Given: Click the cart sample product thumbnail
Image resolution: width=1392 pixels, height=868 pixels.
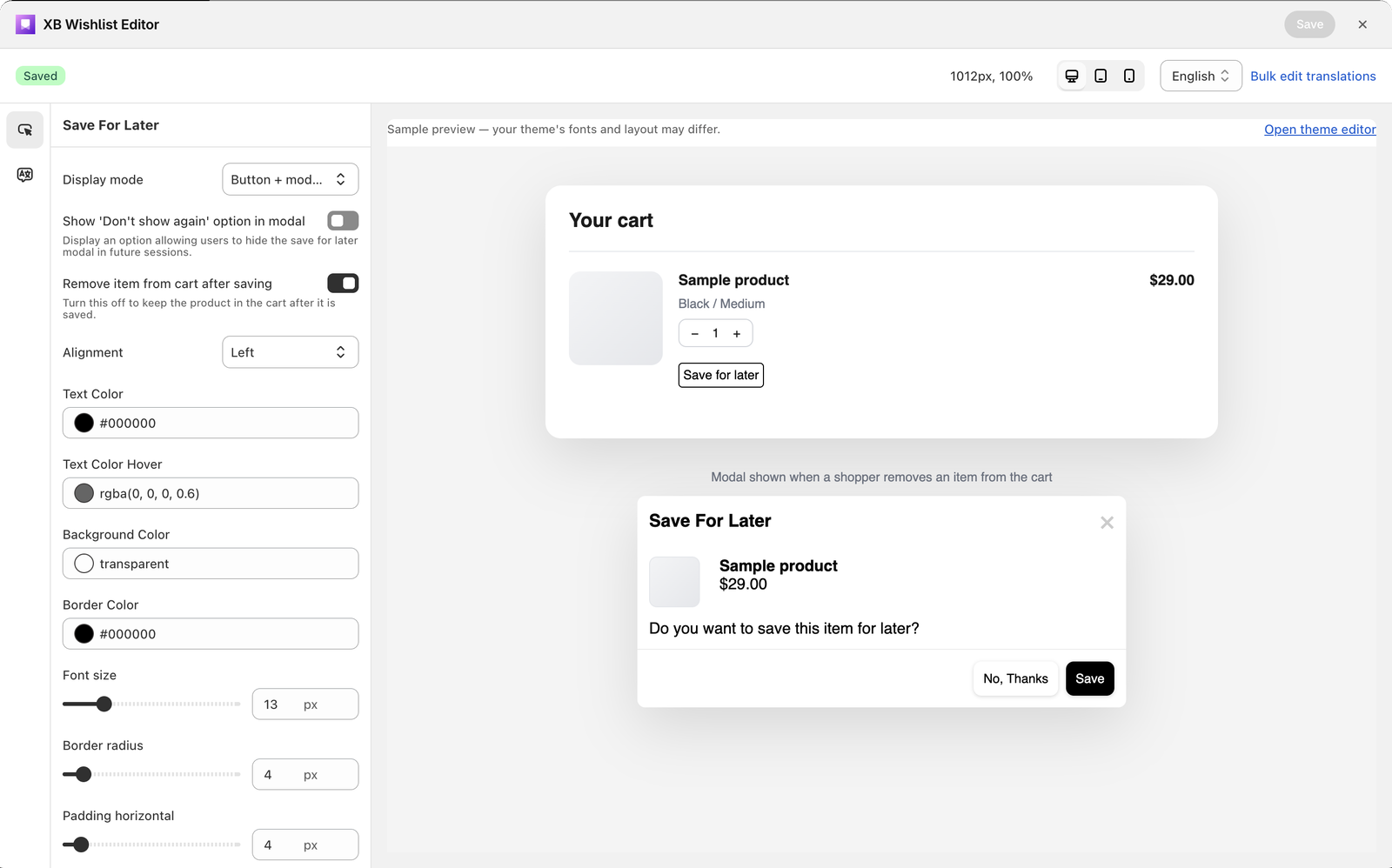Looking at the screenshot, I should click(x=616, y=318).
